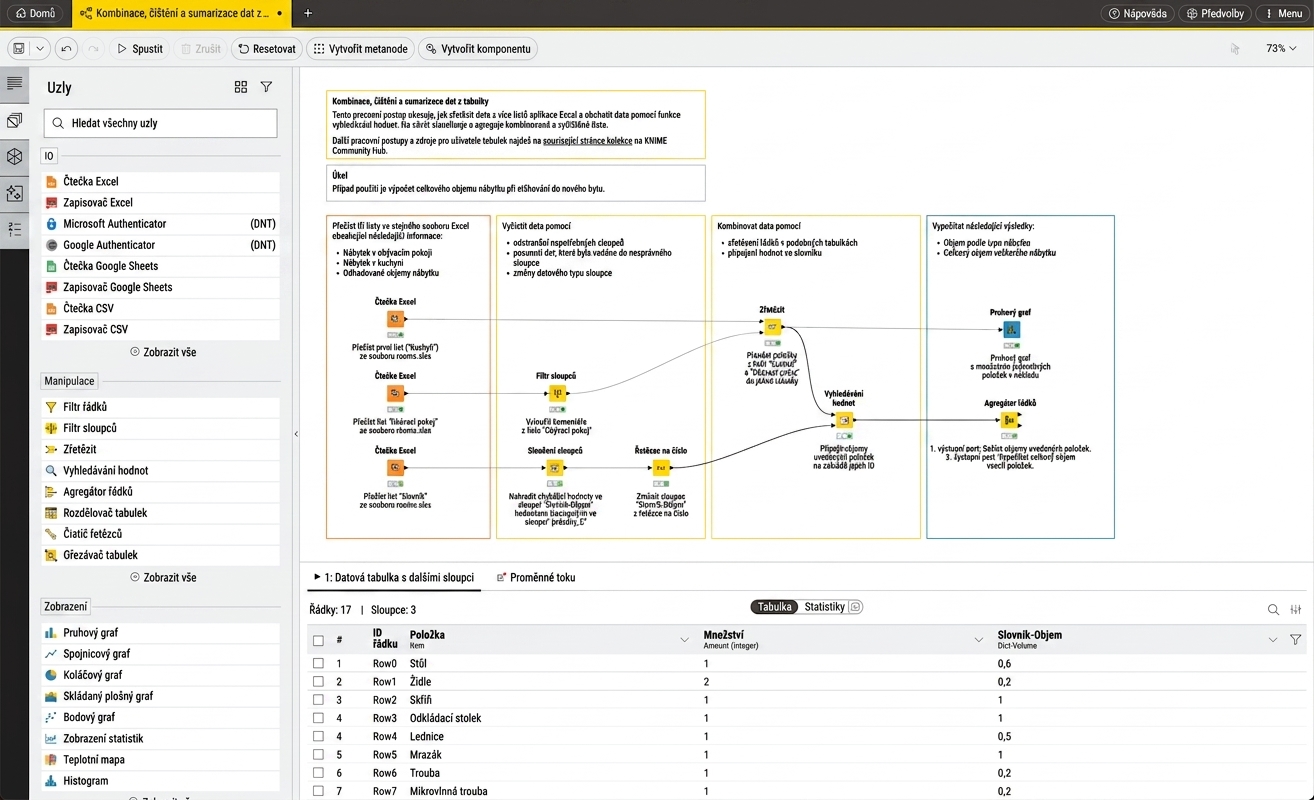Image resolution: width=1314 pixels, height=800 pixels.
Task: Select the Filtr sloupců canvas node
Action: (556, 393)
